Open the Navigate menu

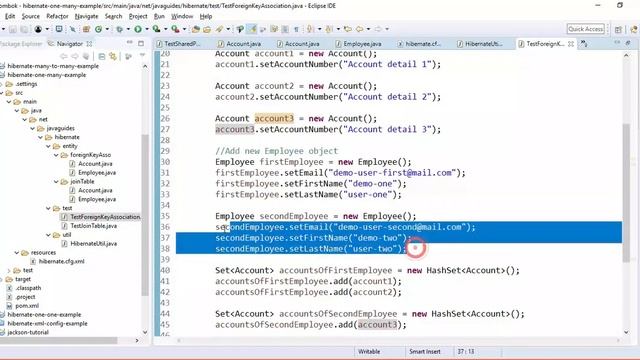(87, 16)
